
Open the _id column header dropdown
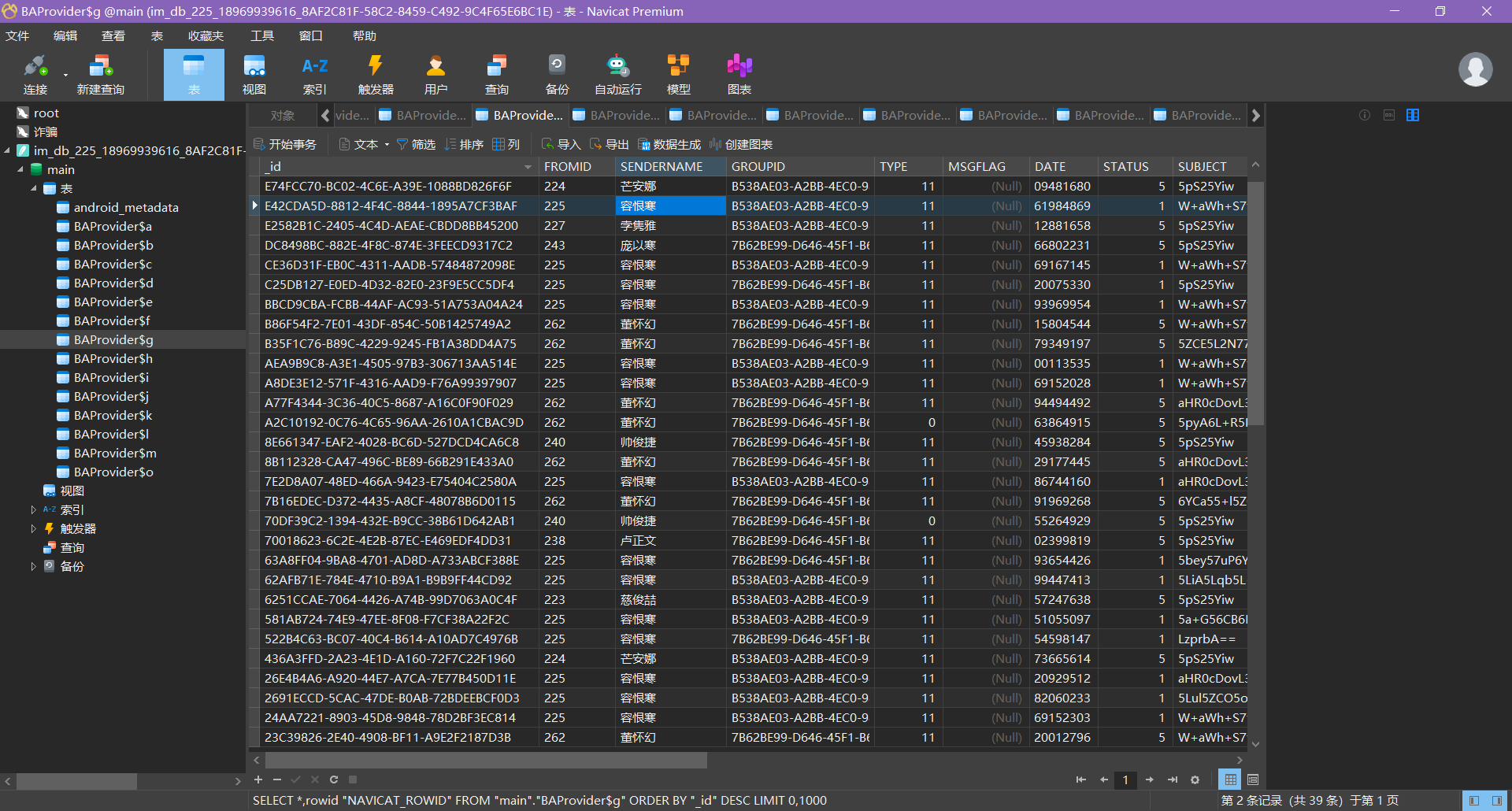(528, 167)
